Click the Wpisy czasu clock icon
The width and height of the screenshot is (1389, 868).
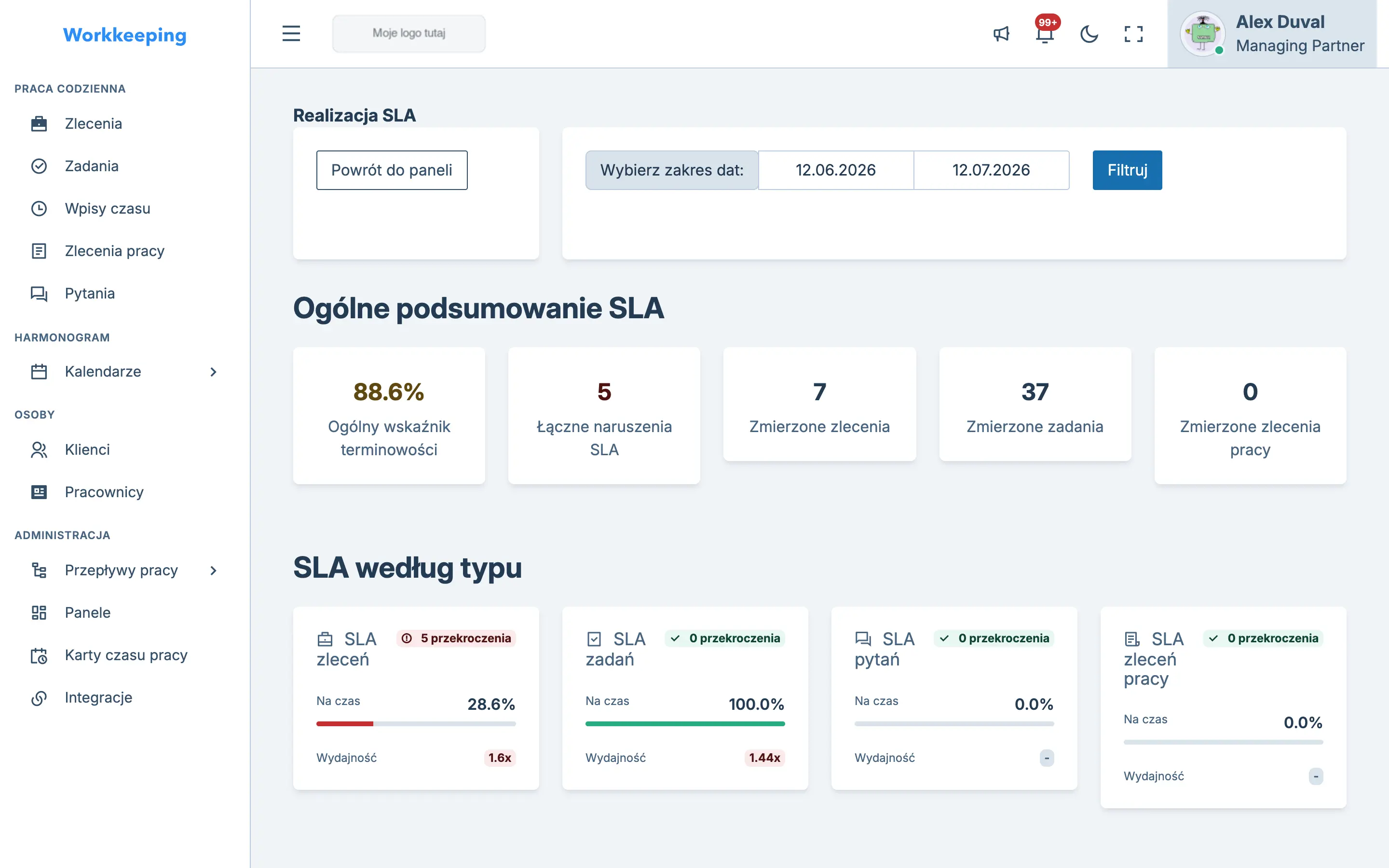[39, 208]
